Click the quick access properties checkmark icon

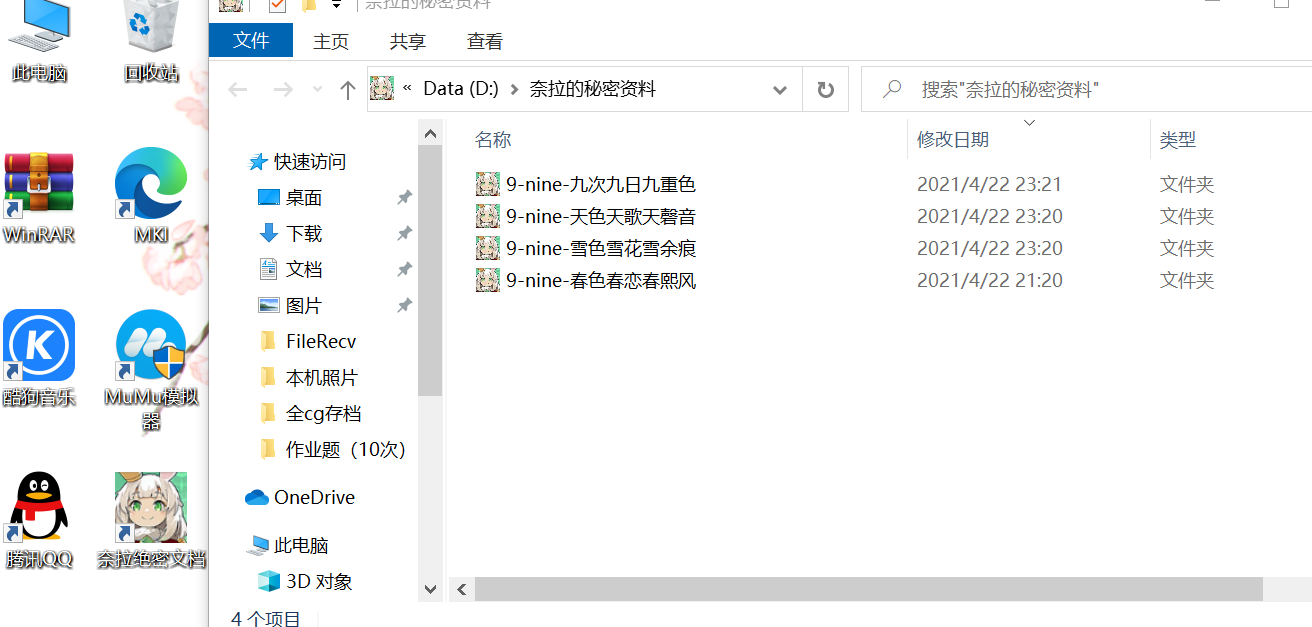(x=277, y=5)
